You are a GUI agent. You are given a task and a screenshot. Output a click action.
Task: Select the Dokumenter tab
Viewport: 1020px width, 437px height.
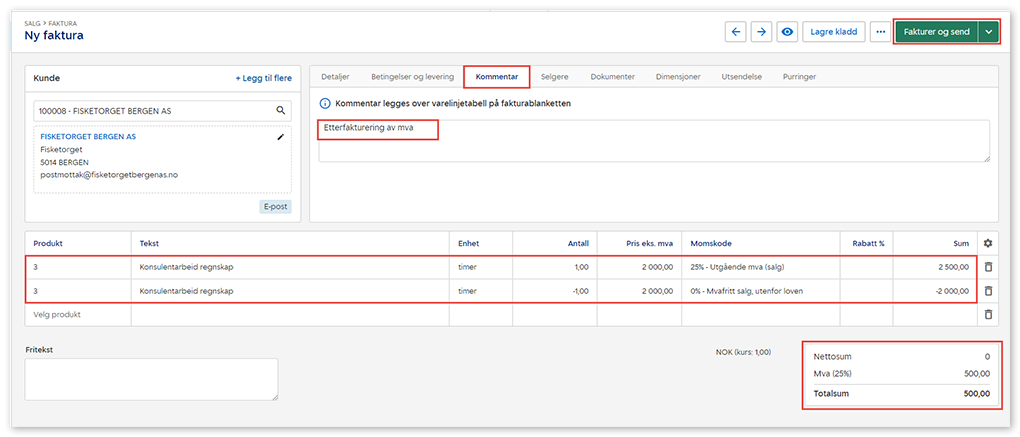(612, 76)
